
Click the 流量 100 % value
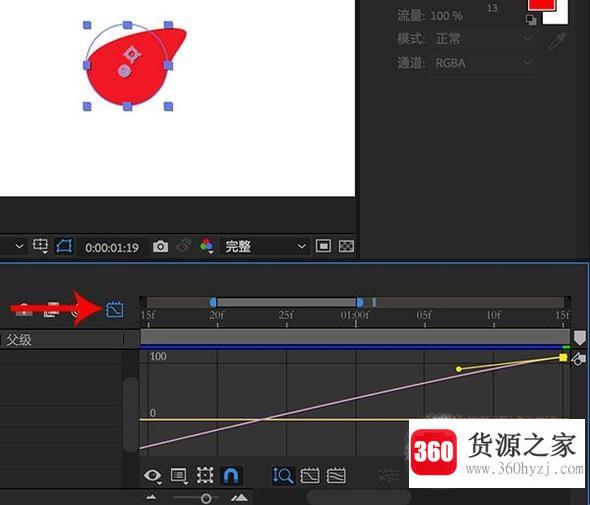coord(446,16)
